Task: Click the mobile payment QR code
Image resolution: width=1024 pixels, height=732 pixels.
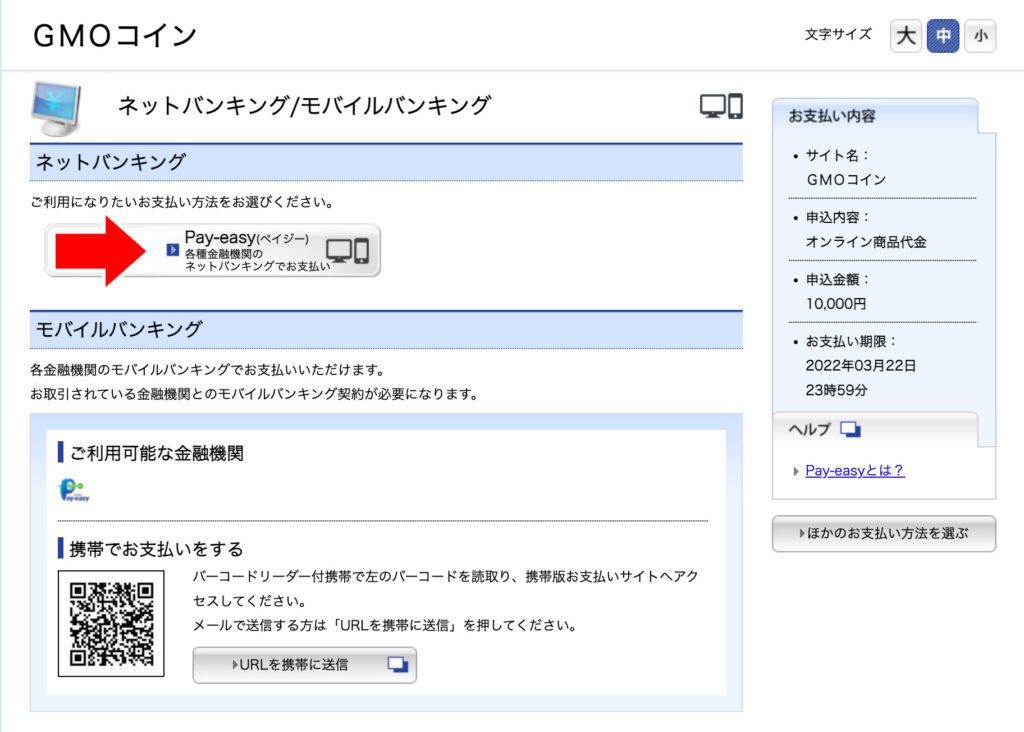Action: [111, 624]
